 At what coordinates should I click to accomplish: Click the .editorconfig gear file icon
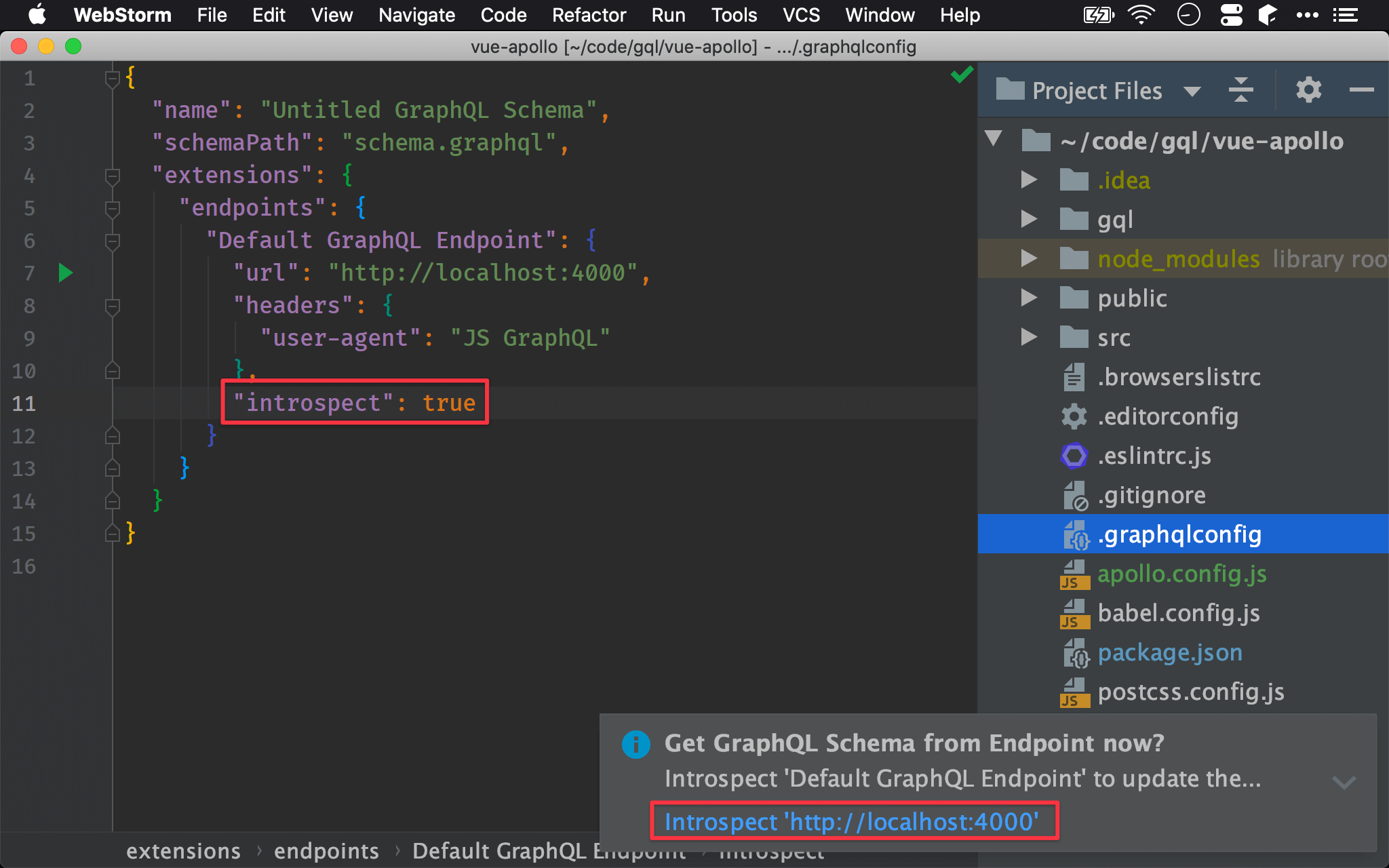(1074, 416)
